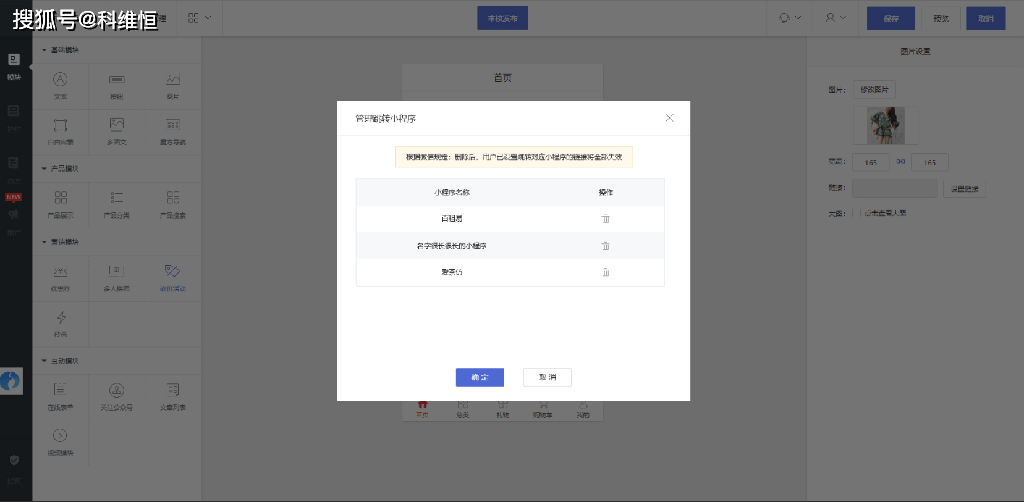Expand the user account dropdown
Screen dimensions: 1024x502
coord(835,18)
